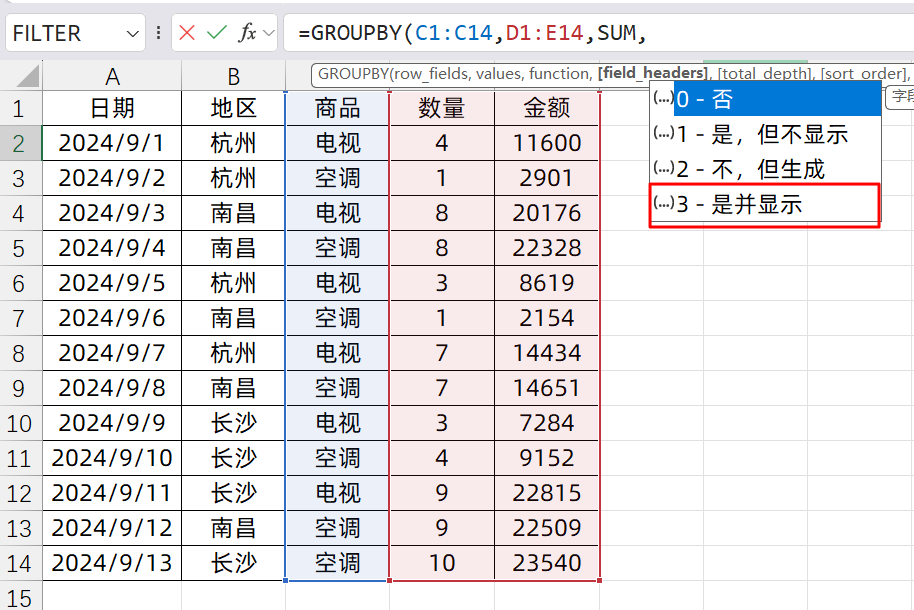Select row 1 header
914x610 pixels.
(x=19, y=108)
